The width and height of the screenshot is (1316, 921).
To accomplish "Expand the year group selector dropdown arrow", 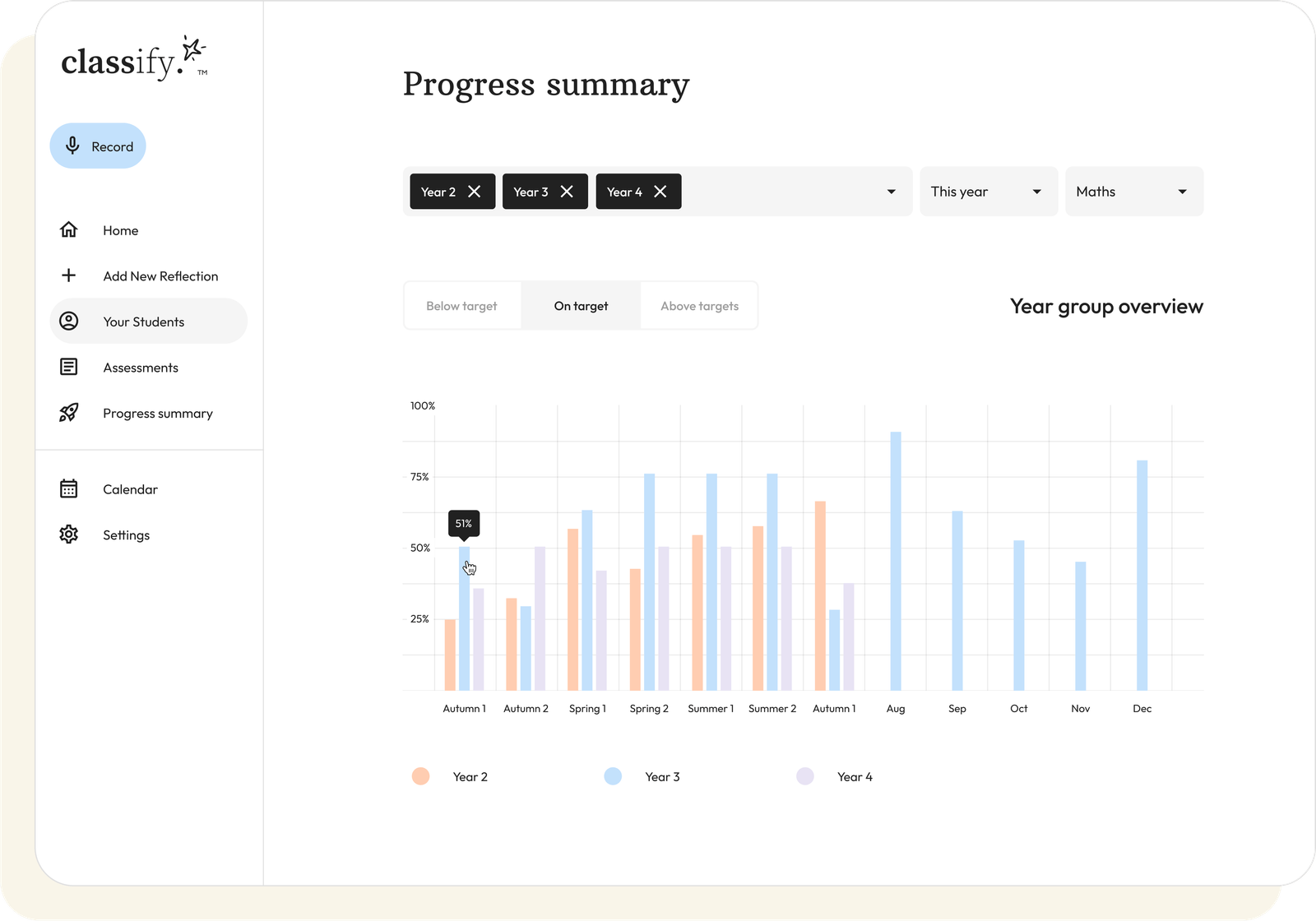I will pos(891,192).
